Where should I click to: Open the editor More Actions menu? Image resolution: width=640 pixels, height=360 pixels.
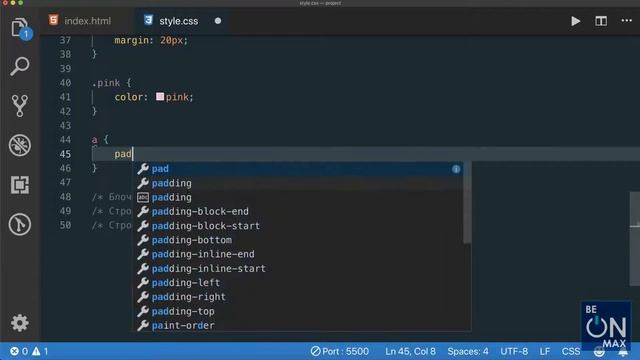click(x=627, y=20)
